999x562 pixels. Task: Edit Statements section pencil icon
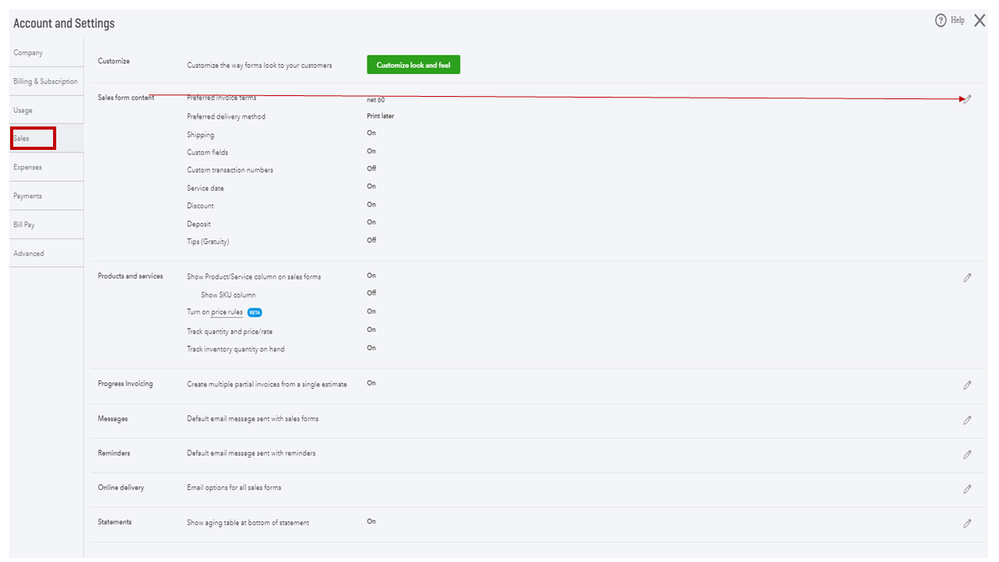967,523
